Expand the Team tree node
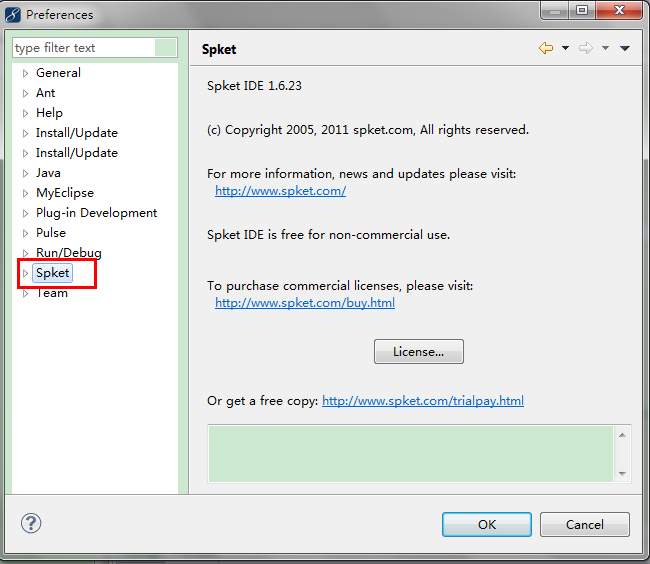 tap(25, 293)
